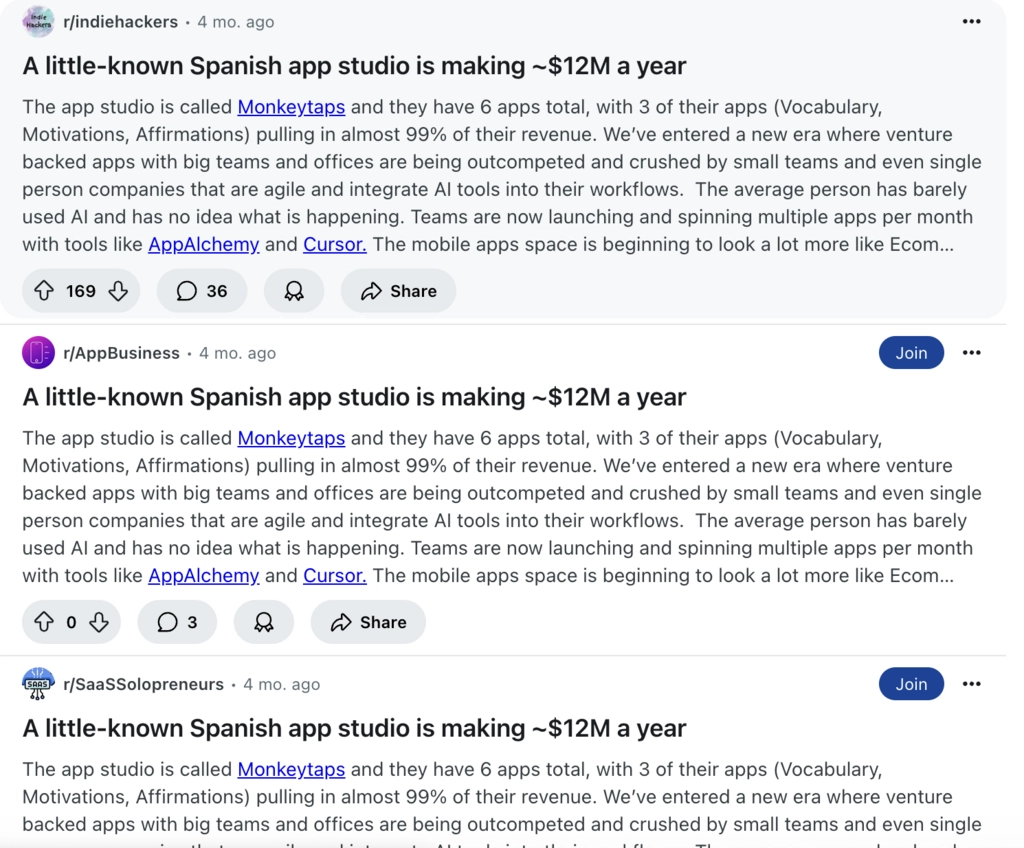Open the r/SaaSSolopreneurs community link
Screen dimensions: 1024x848
tap(144, 684)
